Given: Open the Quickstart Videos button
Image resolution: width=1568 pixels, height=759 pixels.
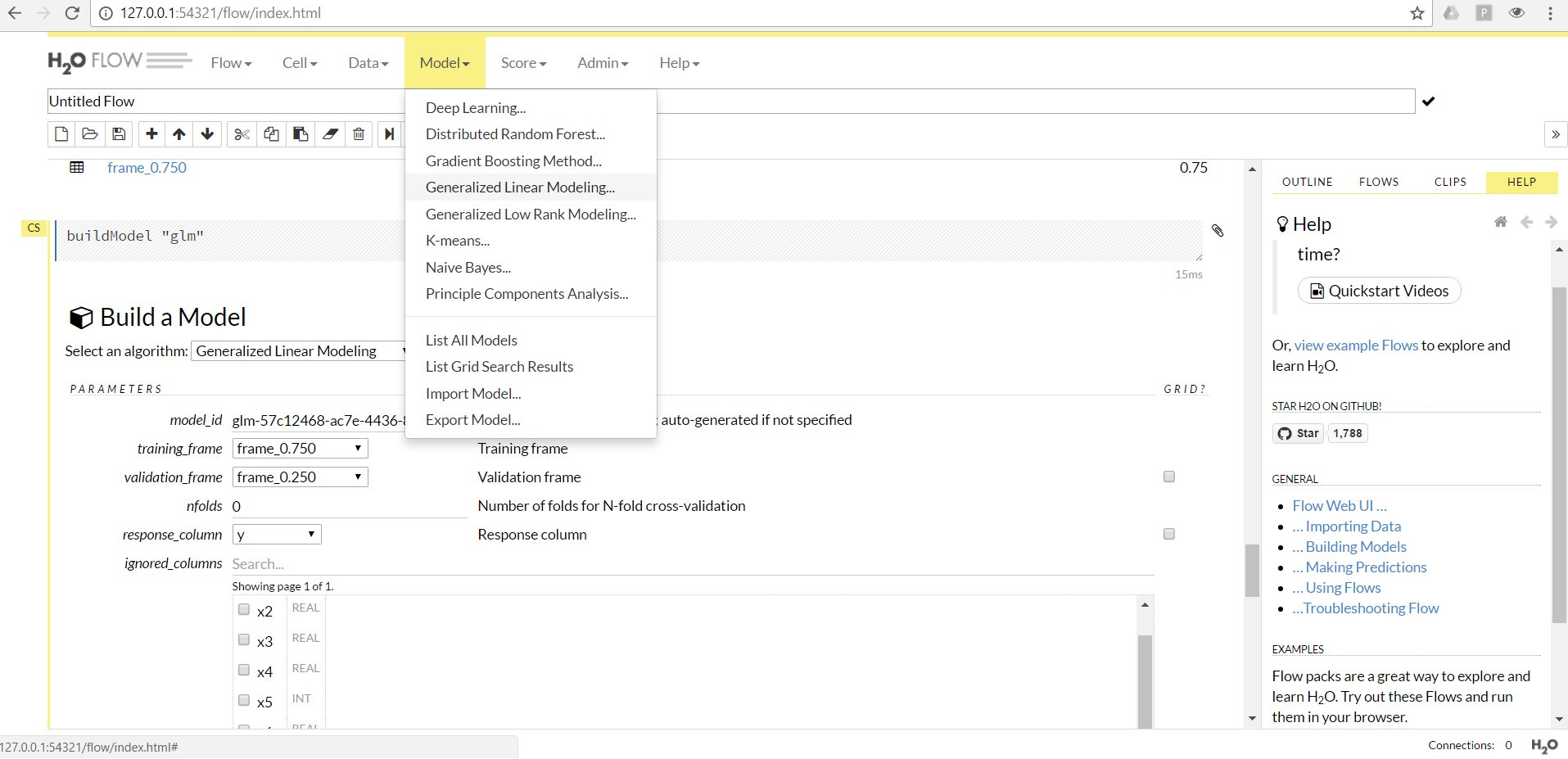Looking at the screenshot, I should pos(1379,291).
